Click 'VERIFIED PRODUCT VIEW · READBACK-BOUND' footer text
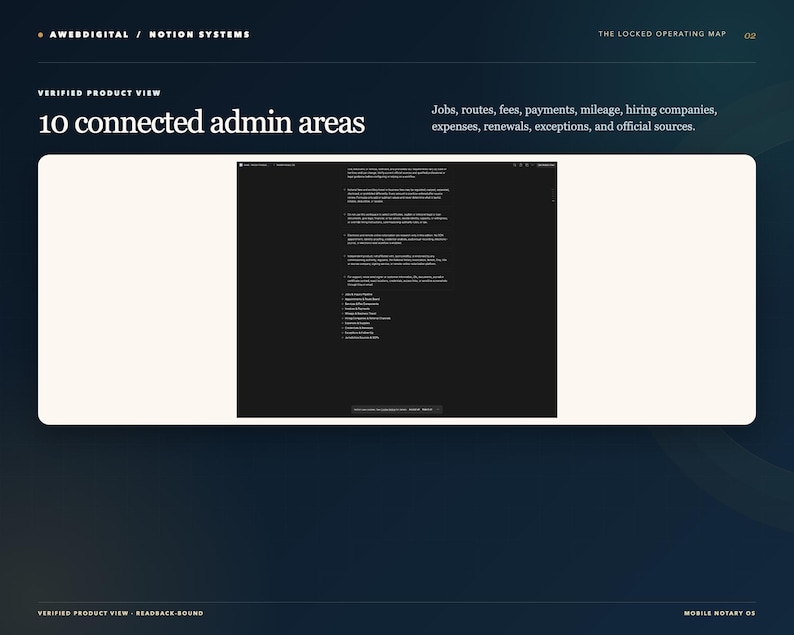This screenshot has height=635, width=794. point(121,613)
